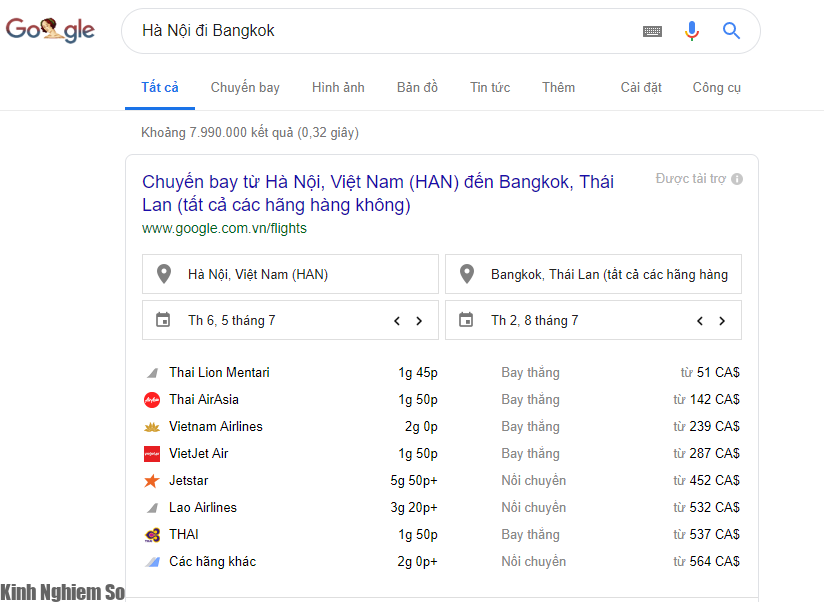Click the sponsored info icon
Viewport: 824px width, 602px height.
pos(737,179)
